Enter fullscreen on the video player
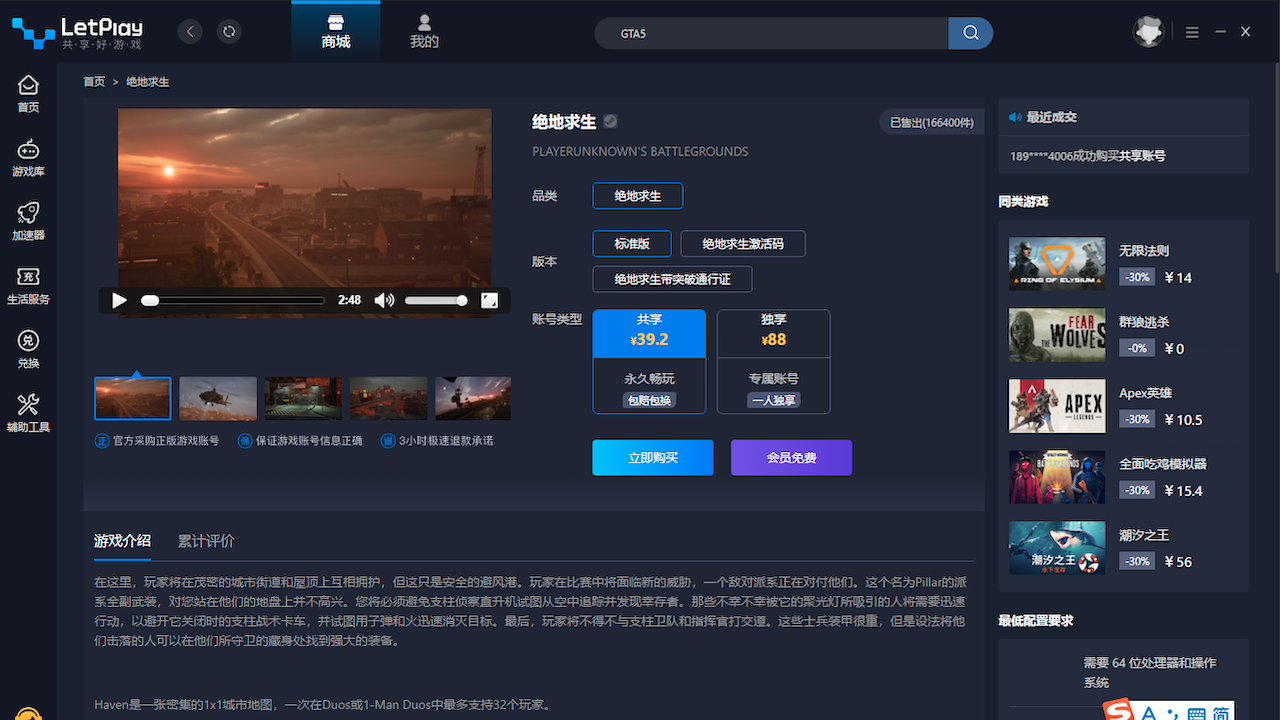The height and width of the screenshot is (720, 1280). click(x=489, y=300)
